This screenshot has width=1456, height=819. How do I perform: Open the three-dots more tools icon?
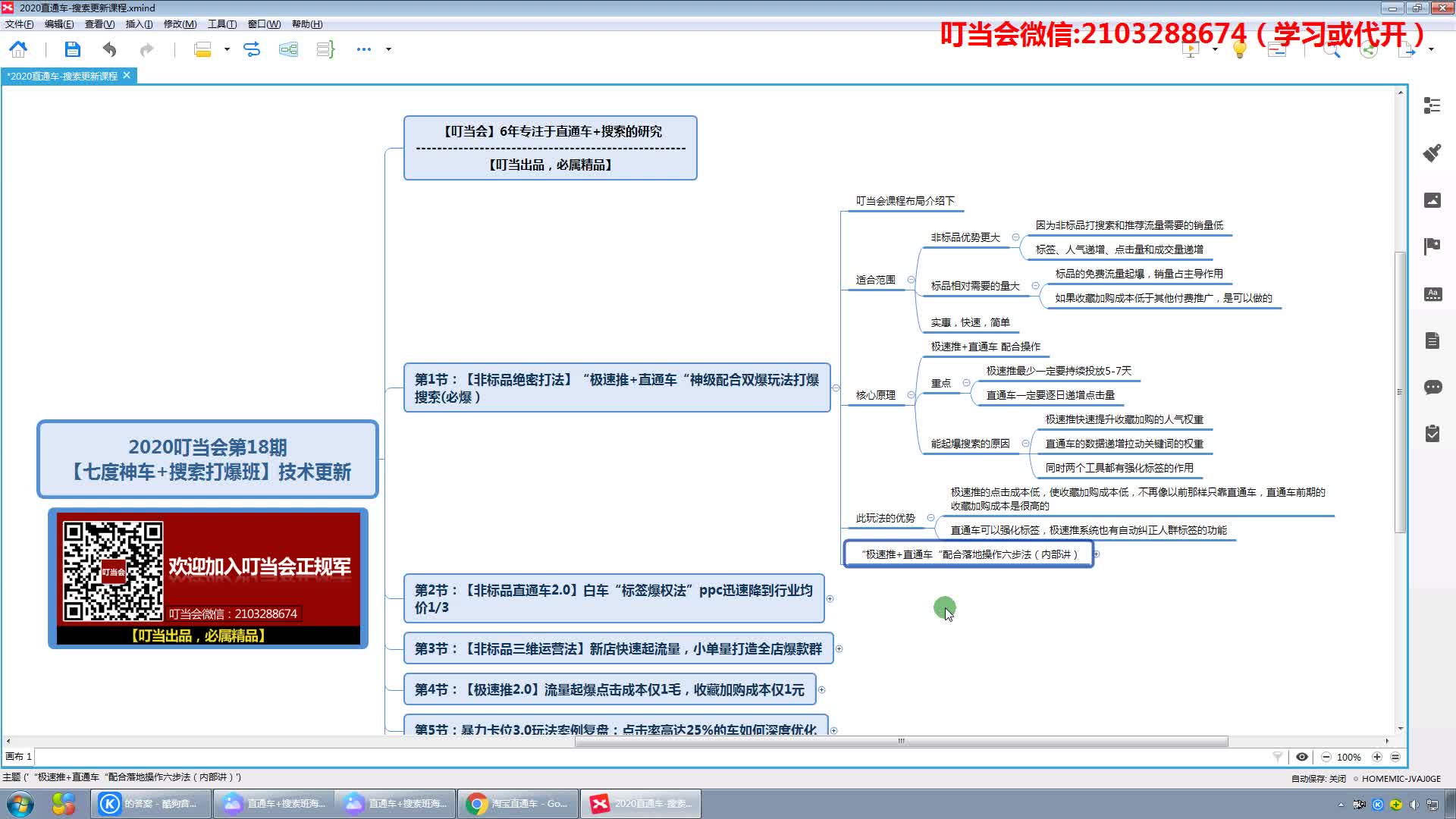364,49
